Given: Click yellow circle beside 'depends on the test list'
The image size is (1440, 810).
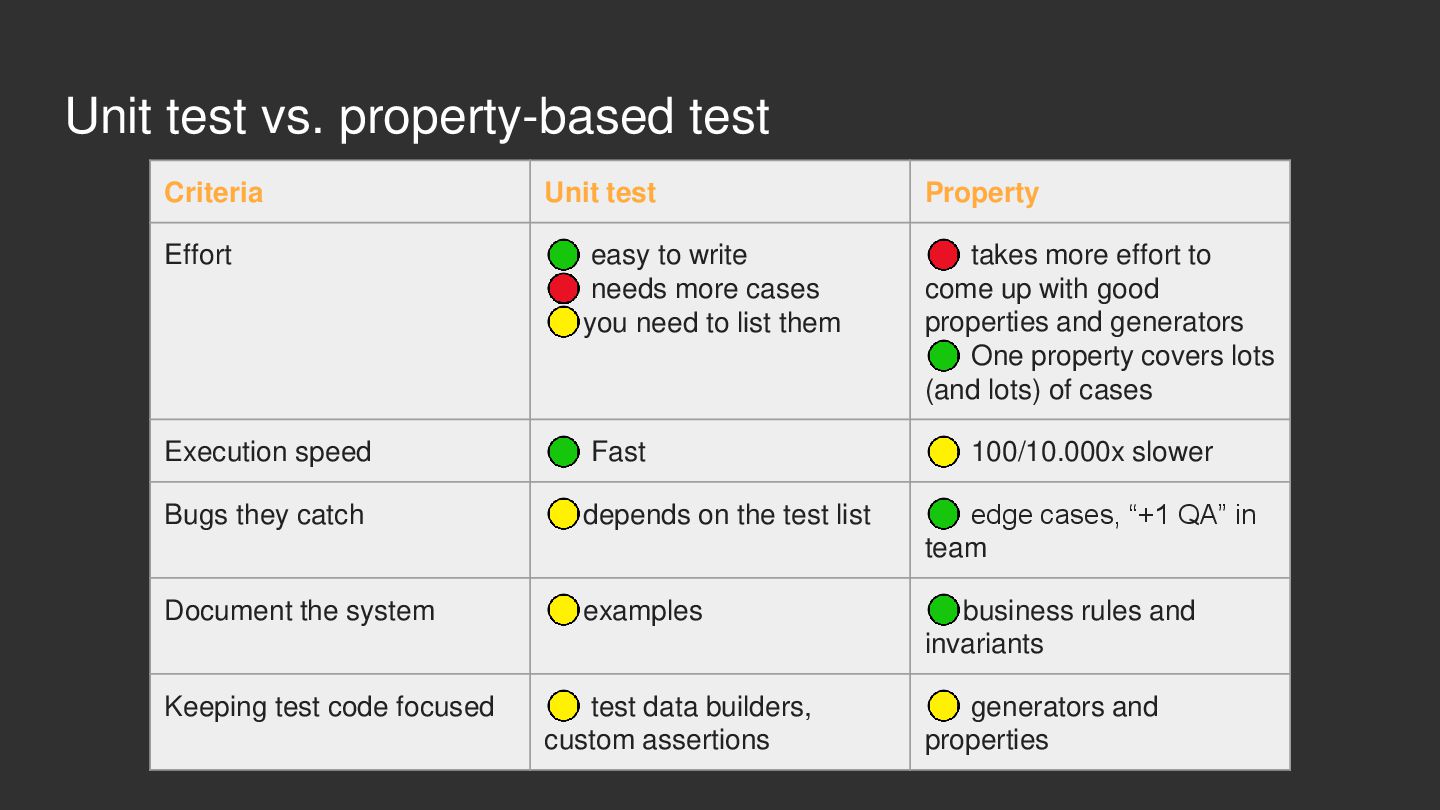Looking at the screenshot, I should [564, 514].
